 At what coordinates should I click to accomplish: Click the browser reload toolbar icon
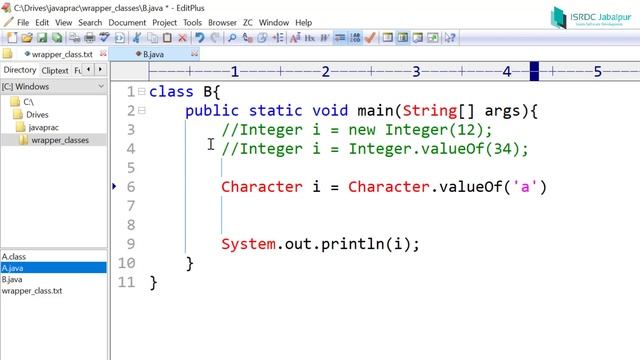(120, 38)
